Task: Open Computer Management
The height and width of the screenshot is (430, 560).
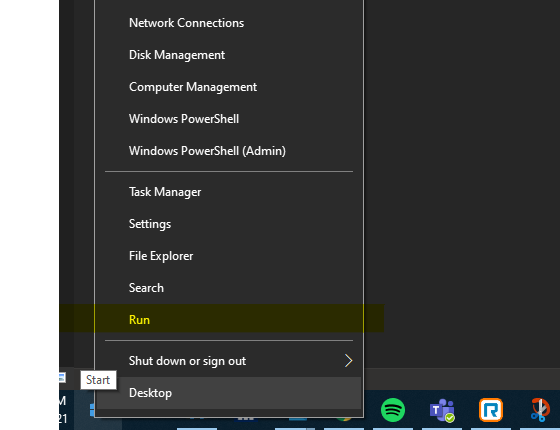Action: (229, 87)
